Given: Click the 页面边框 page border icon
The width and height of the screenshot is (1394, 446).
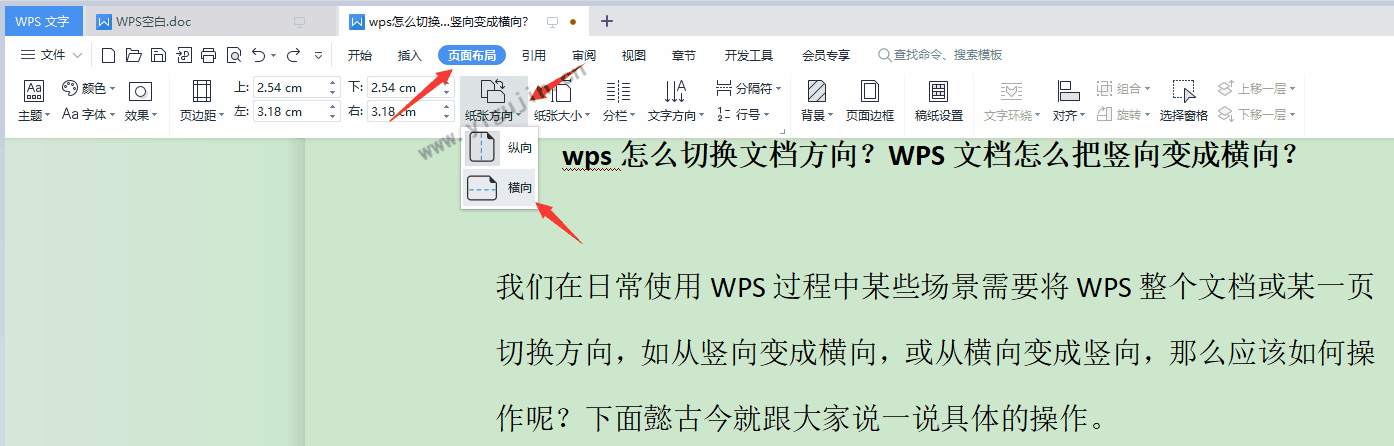Looking at the screenshot, I should pyautogui.click(x=870, y=91).
